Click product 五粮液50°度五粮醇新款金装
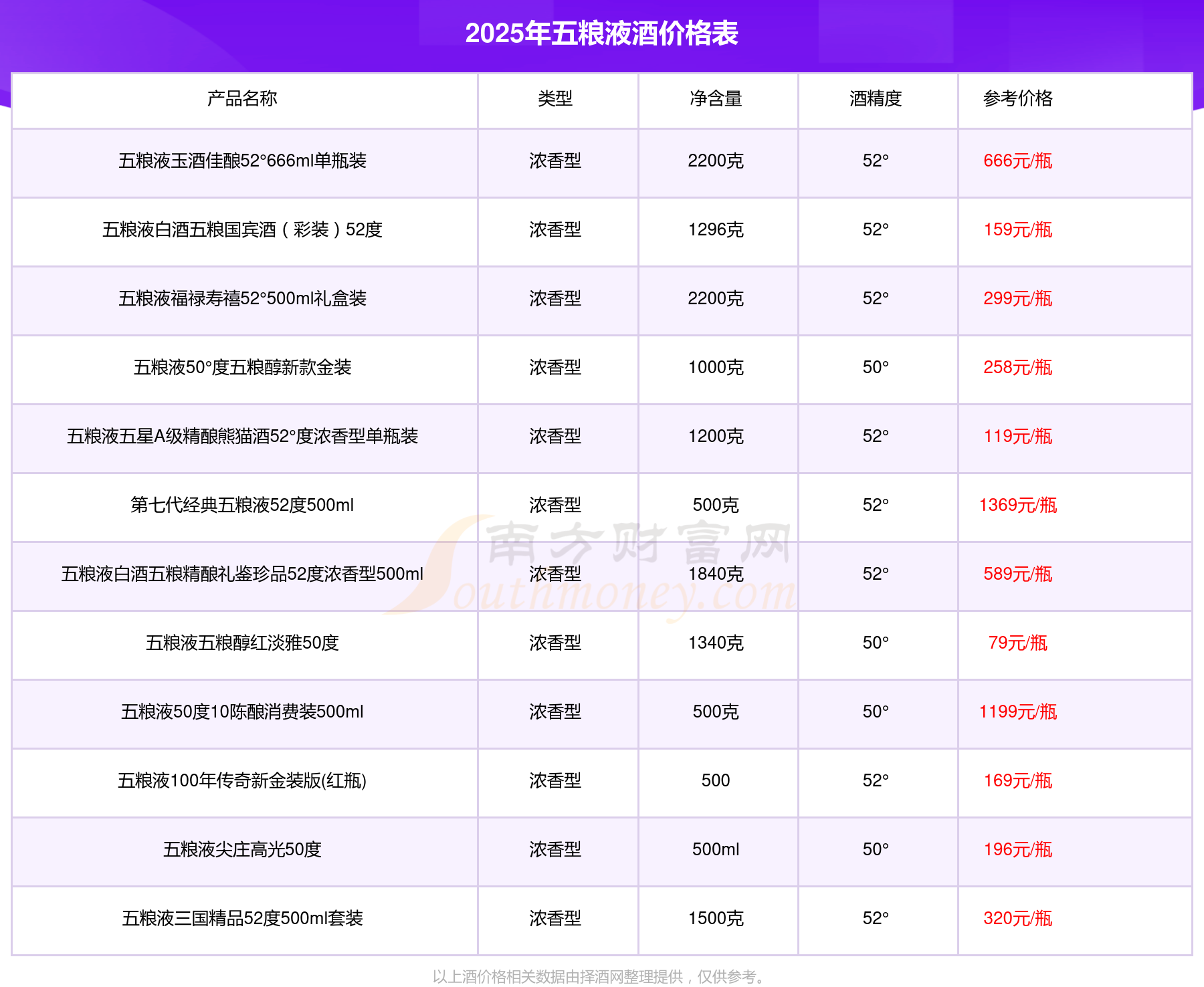1204x987 pixels. click(x=242, y=367)
